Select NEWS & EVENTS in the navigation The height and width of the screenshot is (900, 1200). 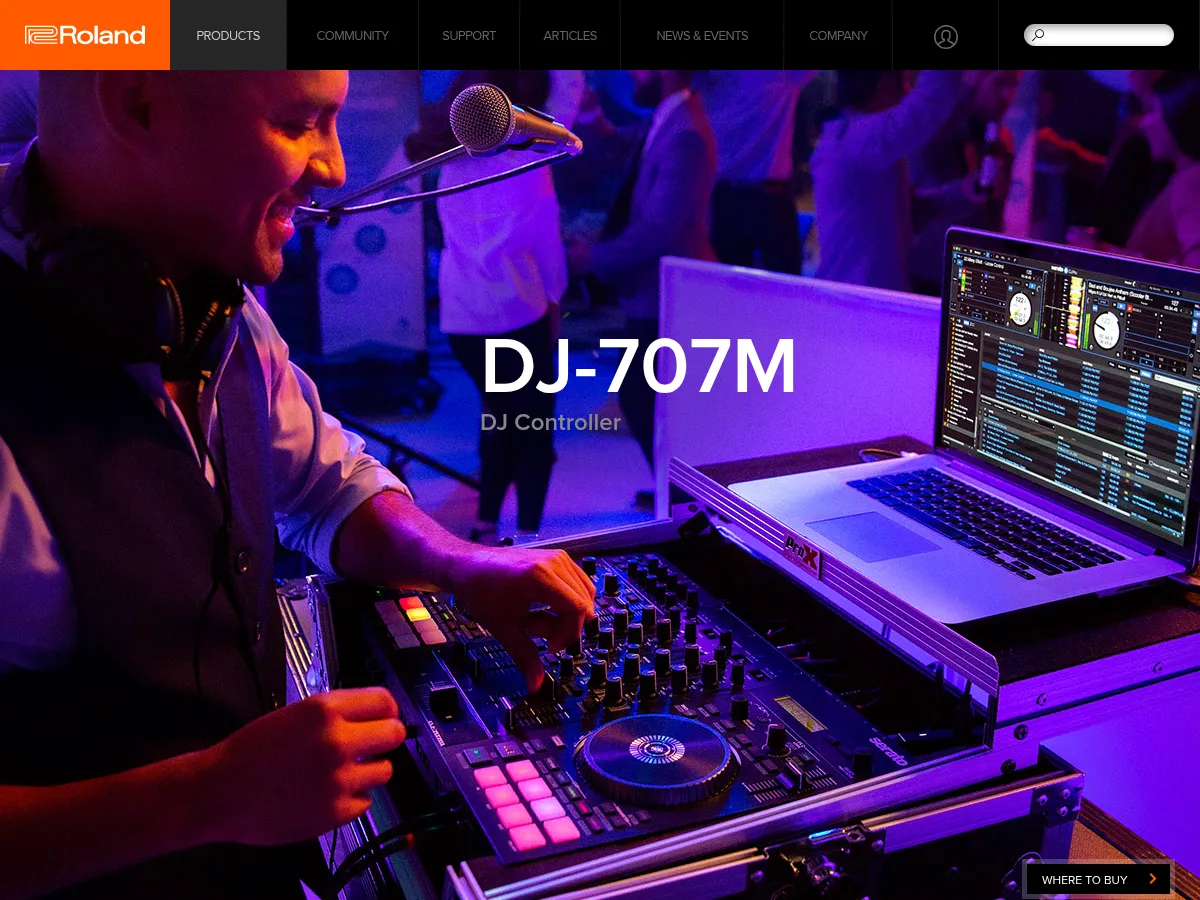point(702,35)
